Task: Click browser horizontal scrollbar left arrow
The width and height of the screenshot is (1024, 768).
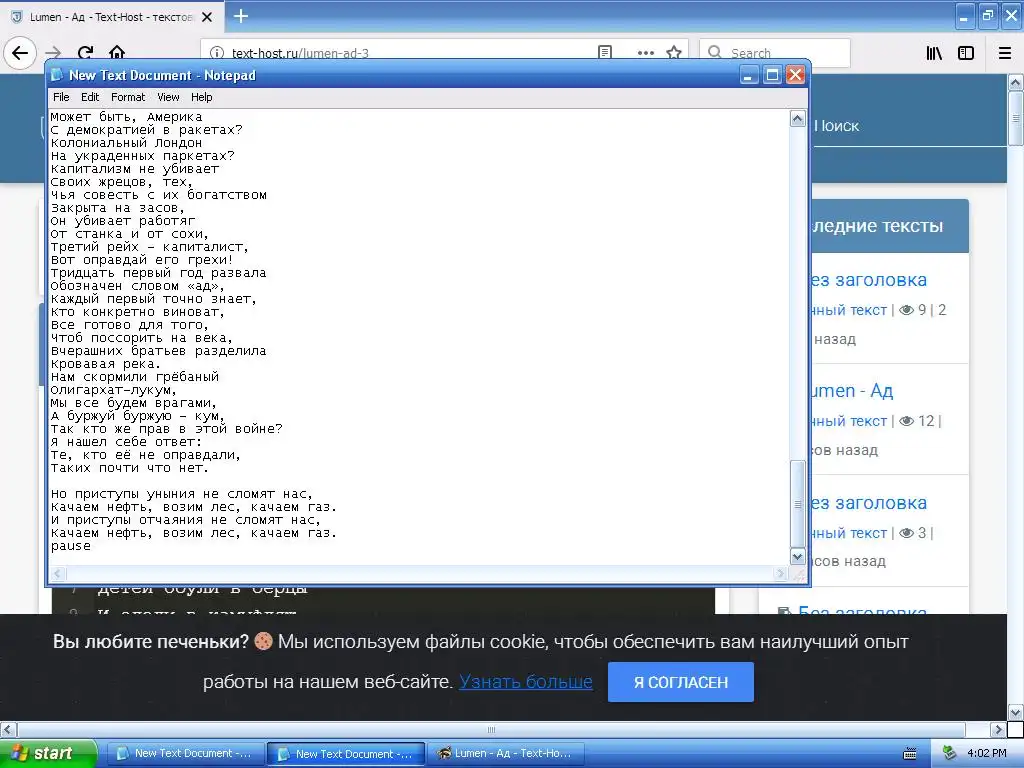Action: pyautogui.click(x=8, y=729)
